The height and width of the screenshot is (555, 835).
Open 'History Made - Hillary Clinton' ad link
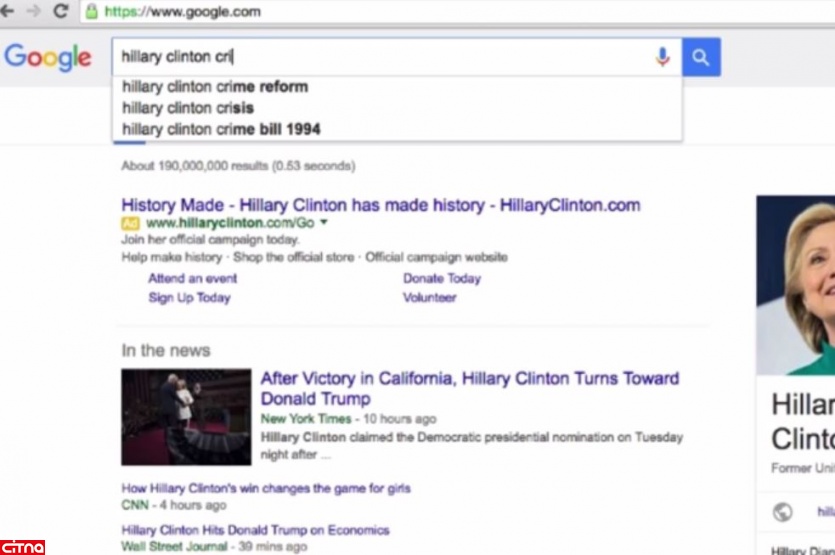(381, 205)
